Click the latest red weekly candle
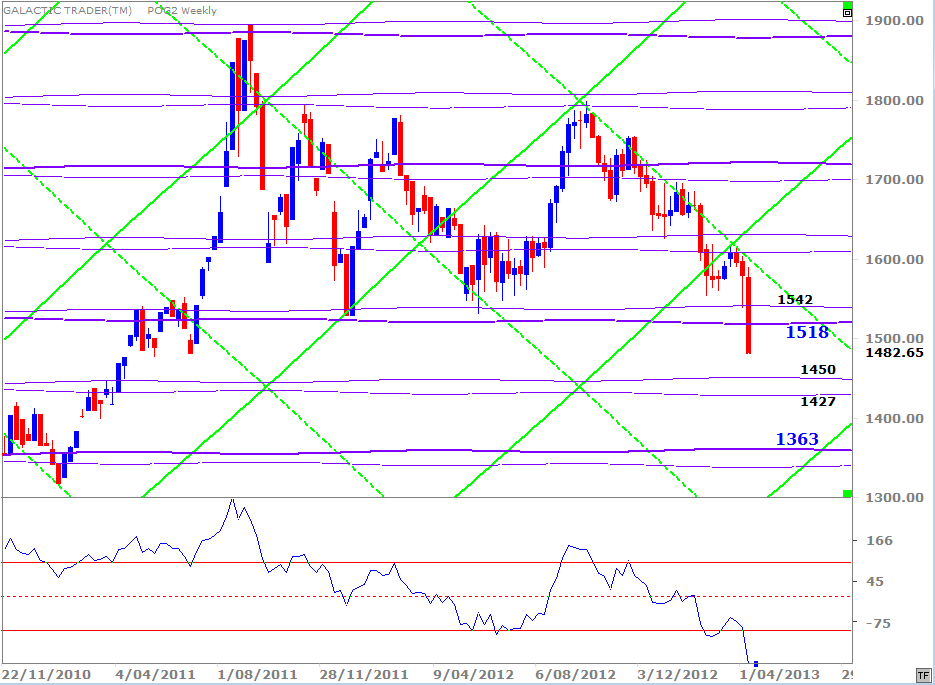This screenshot has width=935, height=685. (x=748, y=315)
